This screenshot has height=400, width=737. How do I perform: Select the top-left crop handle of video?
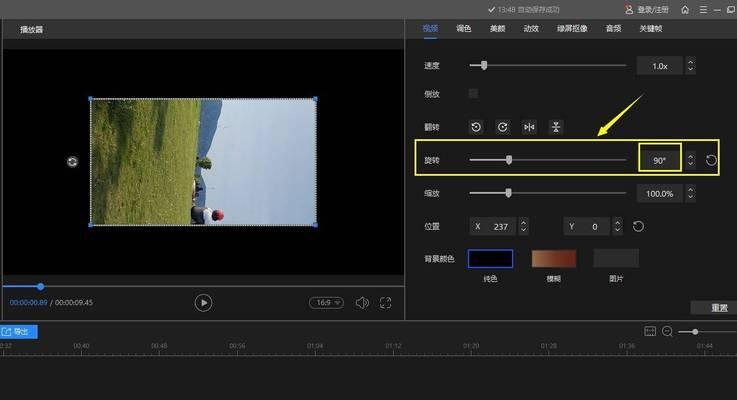click(x=90, y=99)
